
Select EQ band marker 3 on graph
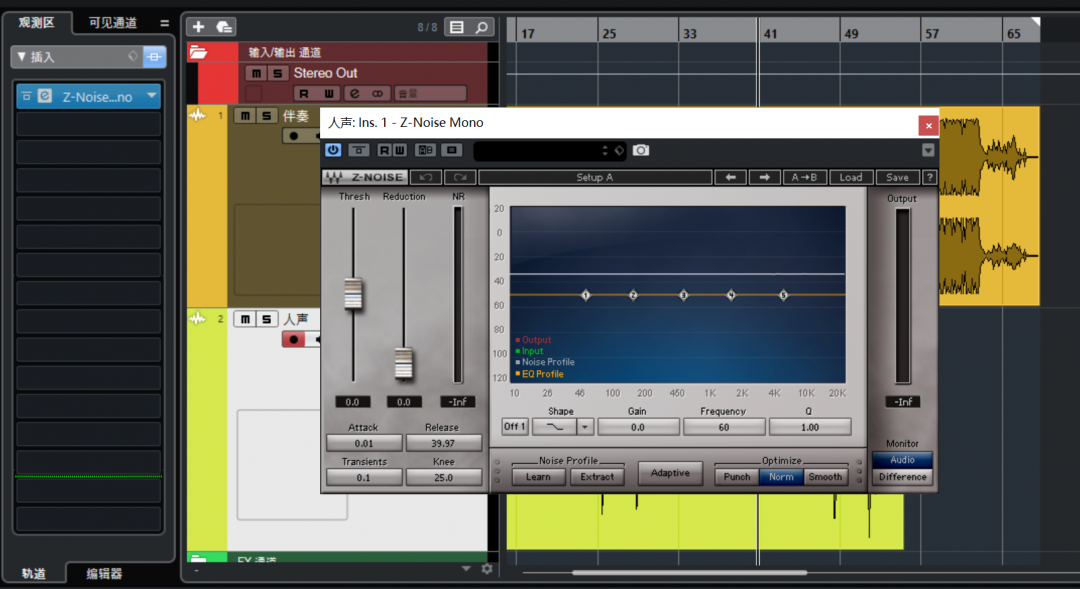pos(683,295)
